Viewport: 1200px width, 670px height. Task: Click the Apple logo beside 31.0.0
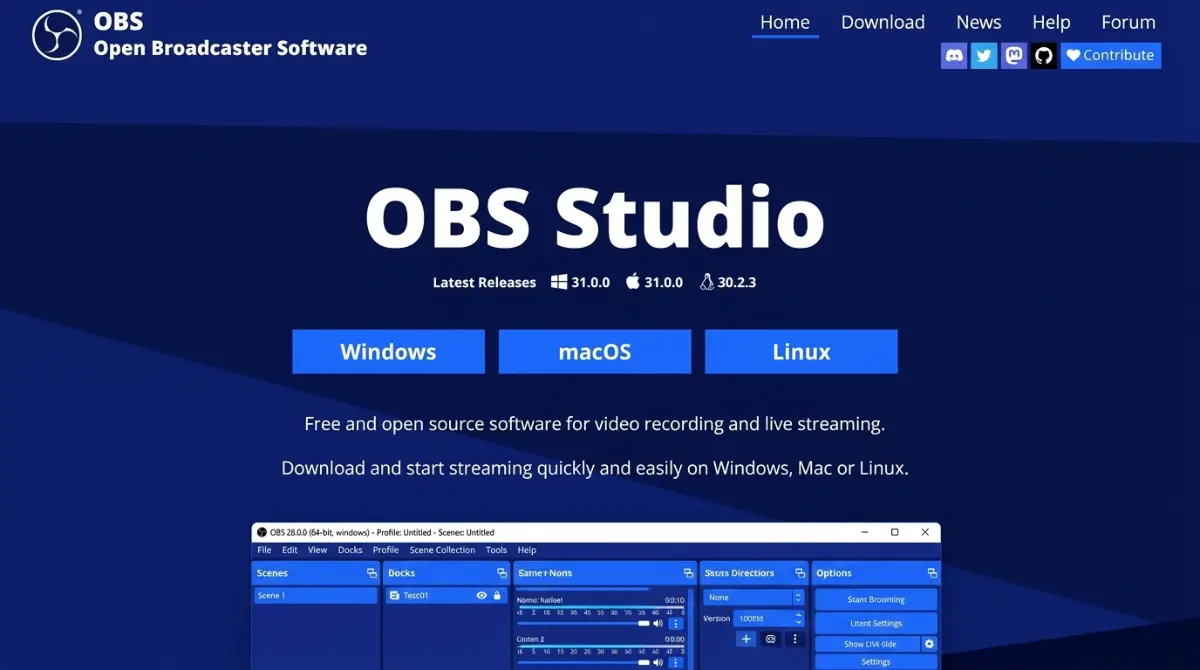pos(632,282)
